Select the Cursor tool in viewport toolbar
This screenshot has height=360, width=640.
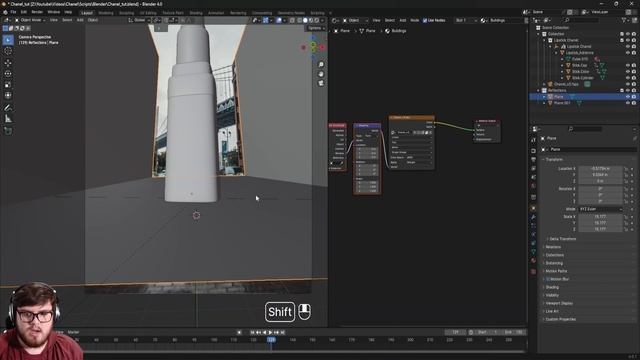click(8, 51)
